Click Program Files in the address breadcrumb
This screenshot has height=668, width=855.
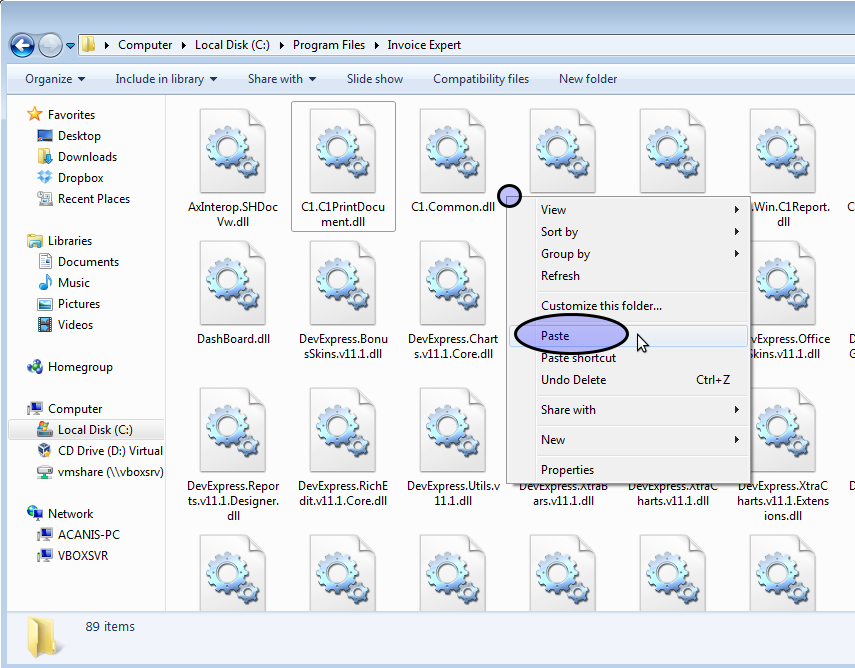click(x=329, y=45)
